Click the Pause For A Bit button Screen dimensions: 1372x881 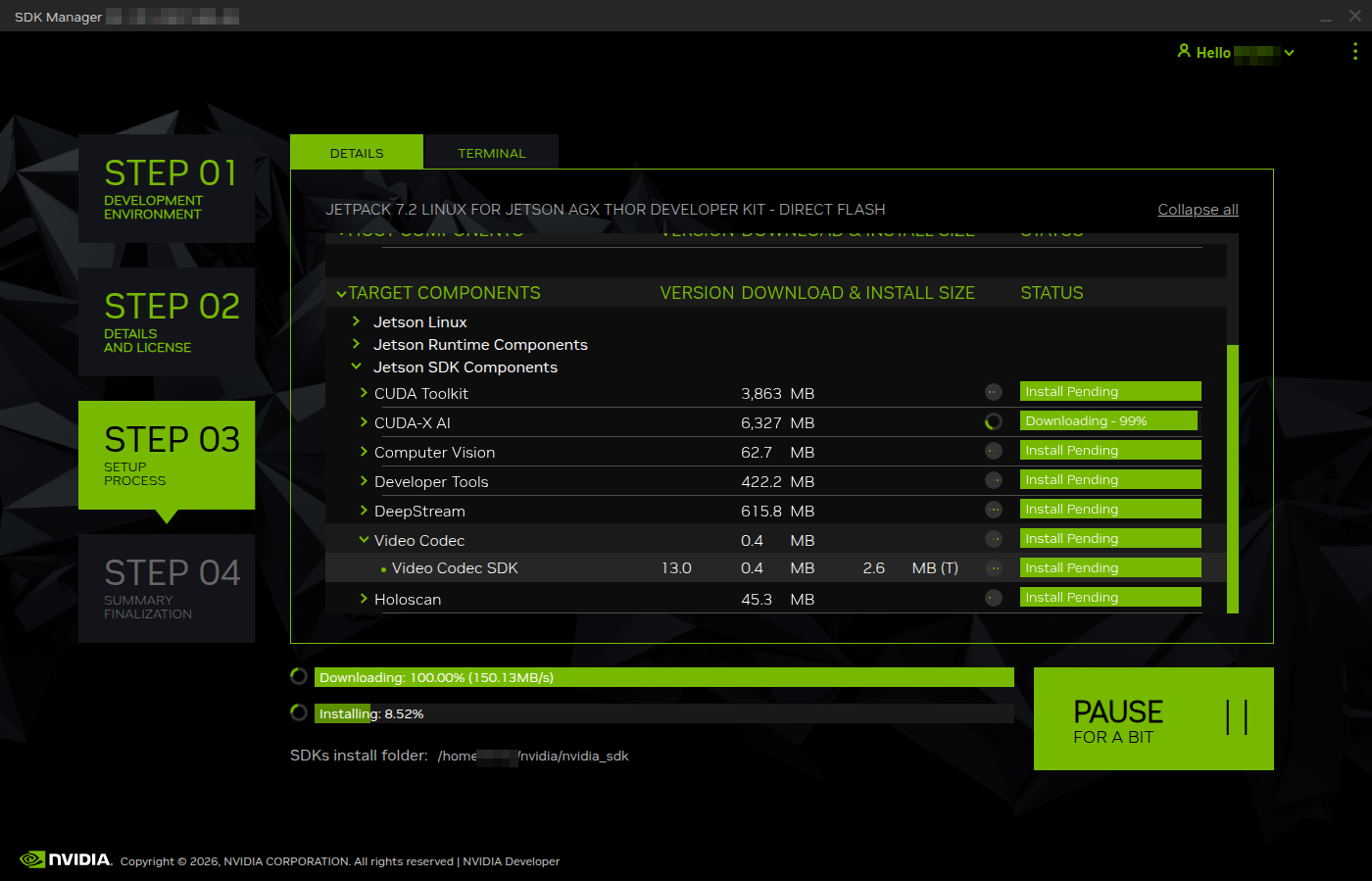[x=1153, y=718]
